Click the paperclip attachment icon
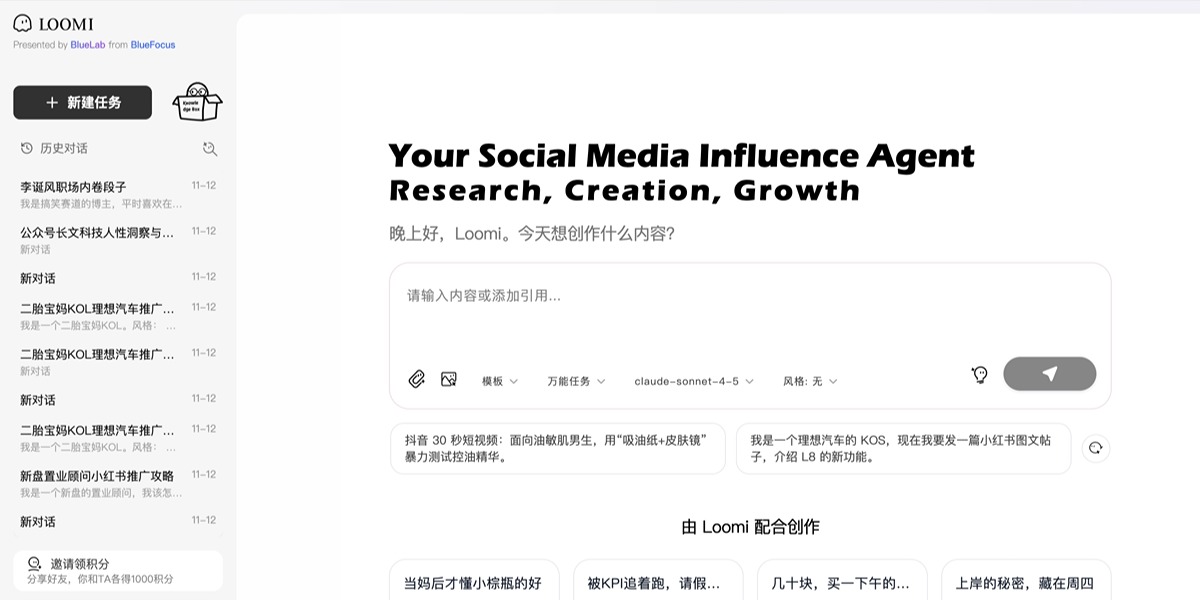The height and width of the screenshot is (600, 1200). (417, 379)
